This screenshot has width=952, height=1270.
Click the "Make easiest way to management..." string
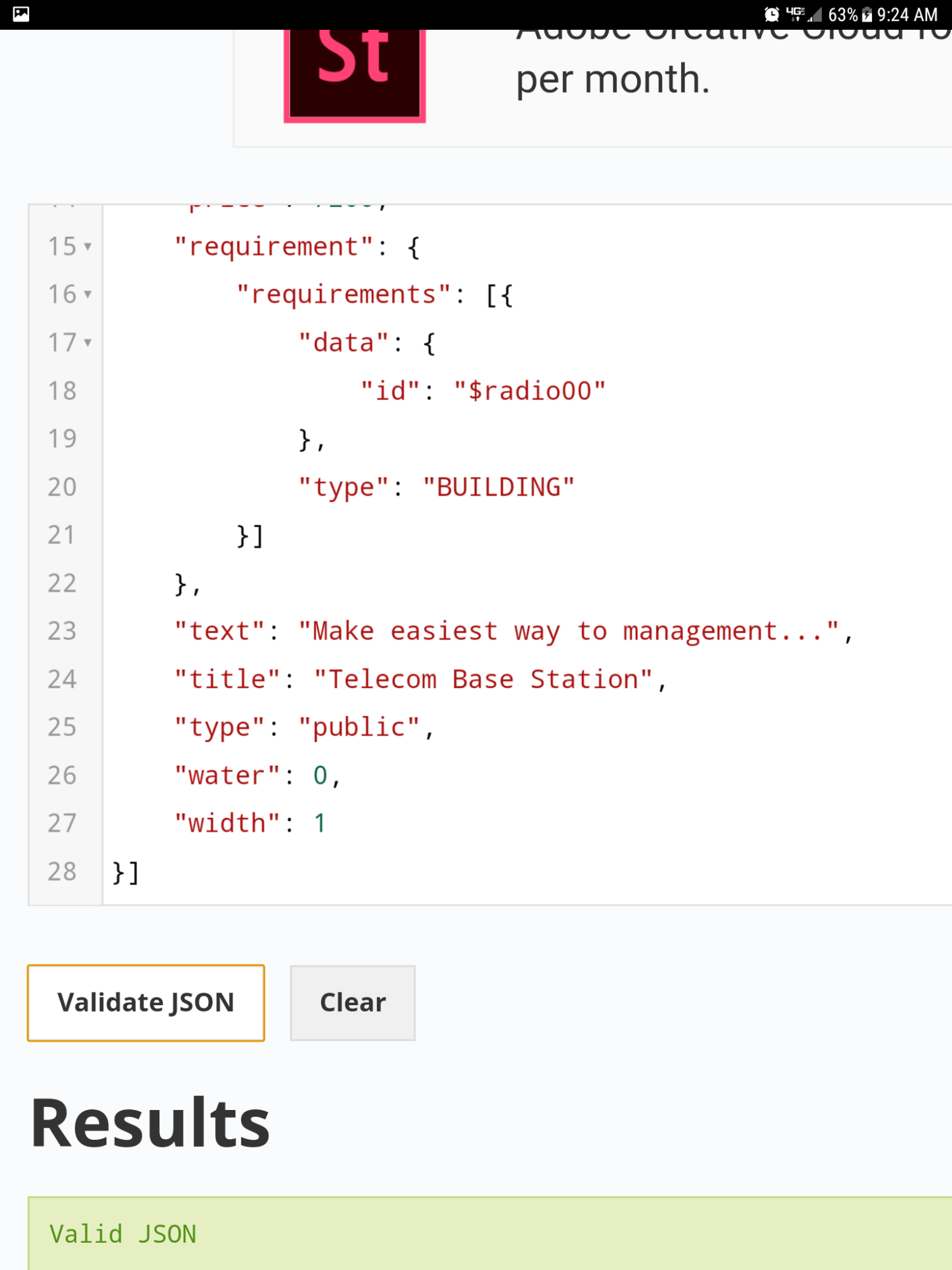coord(569,631)
